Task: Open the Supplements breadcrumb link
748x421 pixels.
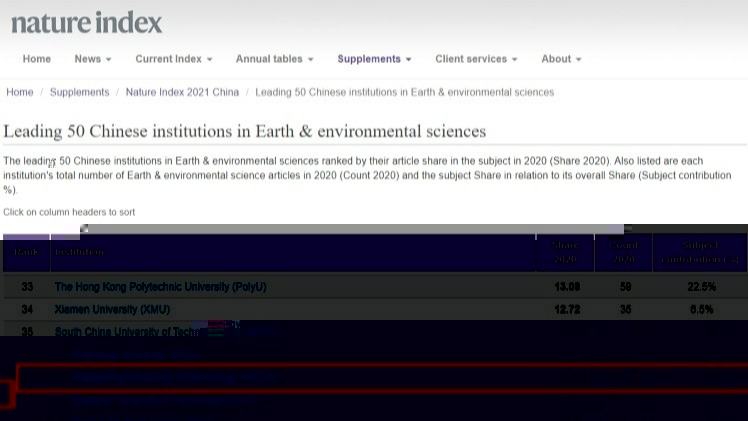Action: [x=80, y=92]
